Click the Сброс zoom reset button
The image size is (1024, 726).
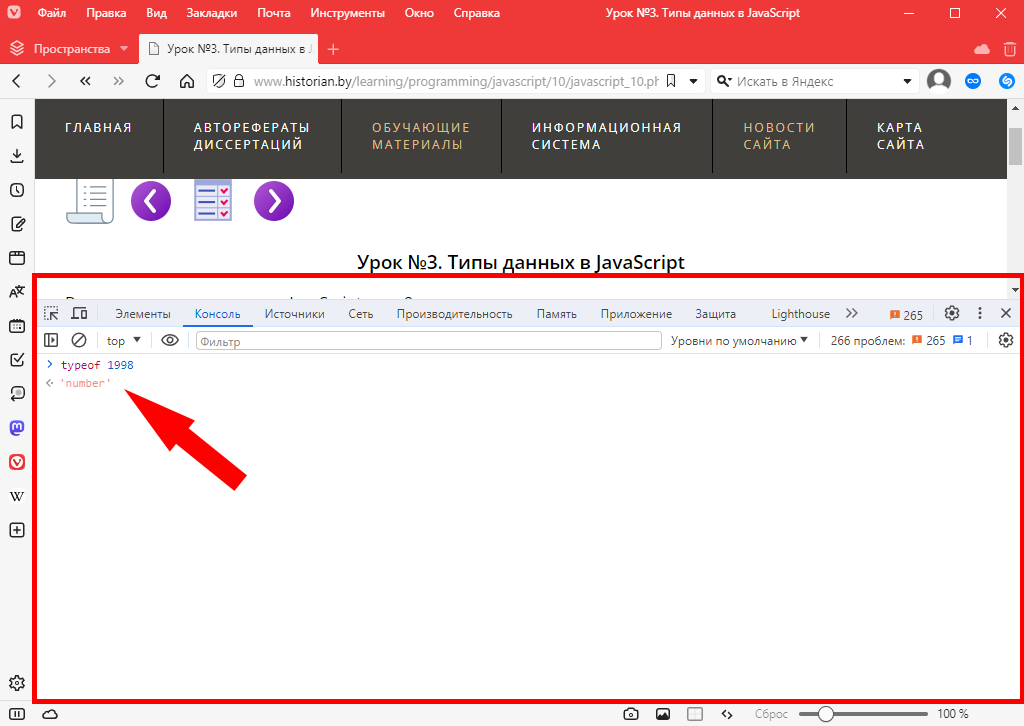[771, 714]
